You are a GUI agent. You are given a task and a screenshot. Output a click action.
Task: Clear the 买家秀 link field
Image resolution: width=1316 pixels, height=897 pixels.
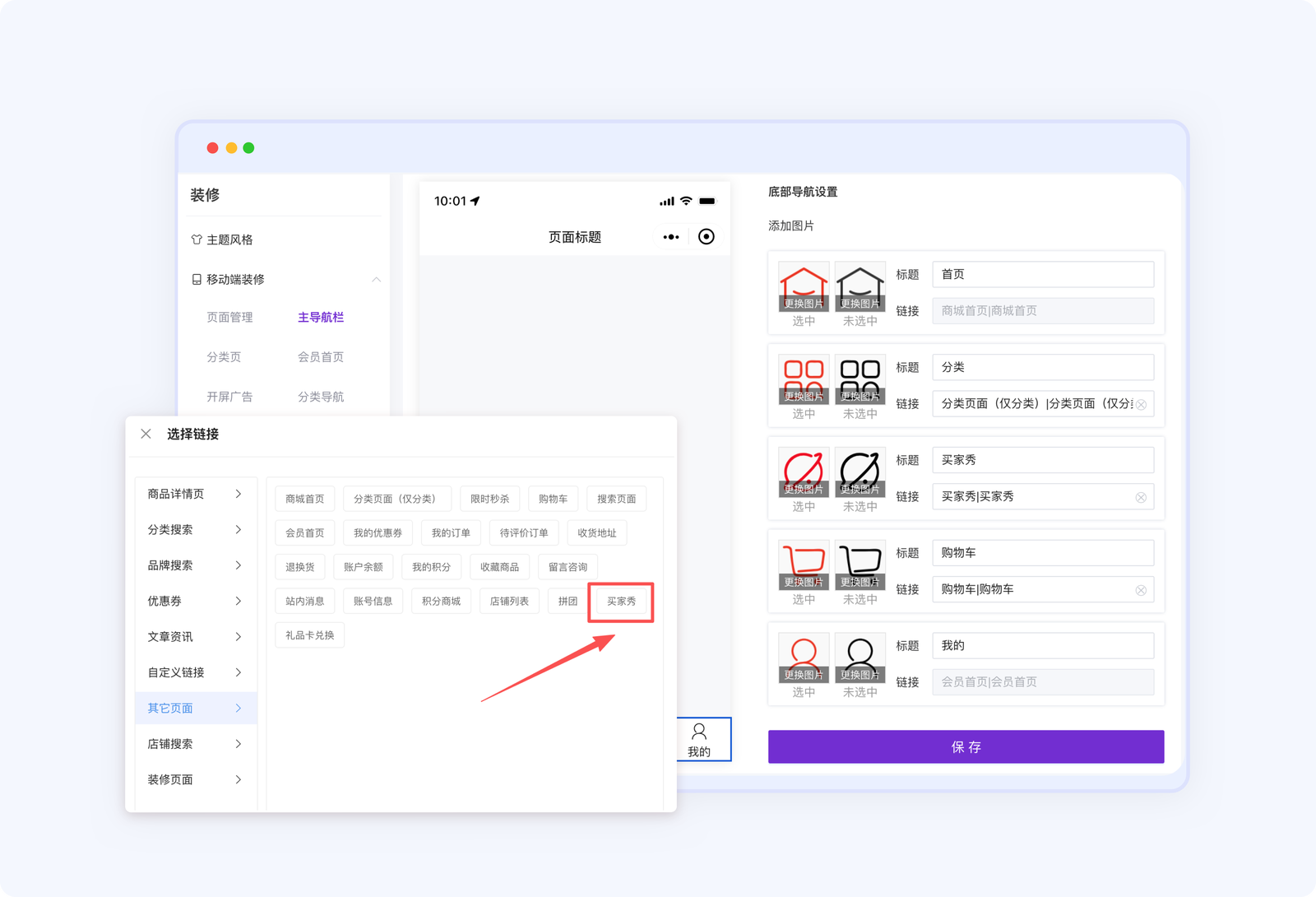coord(1140,497)
